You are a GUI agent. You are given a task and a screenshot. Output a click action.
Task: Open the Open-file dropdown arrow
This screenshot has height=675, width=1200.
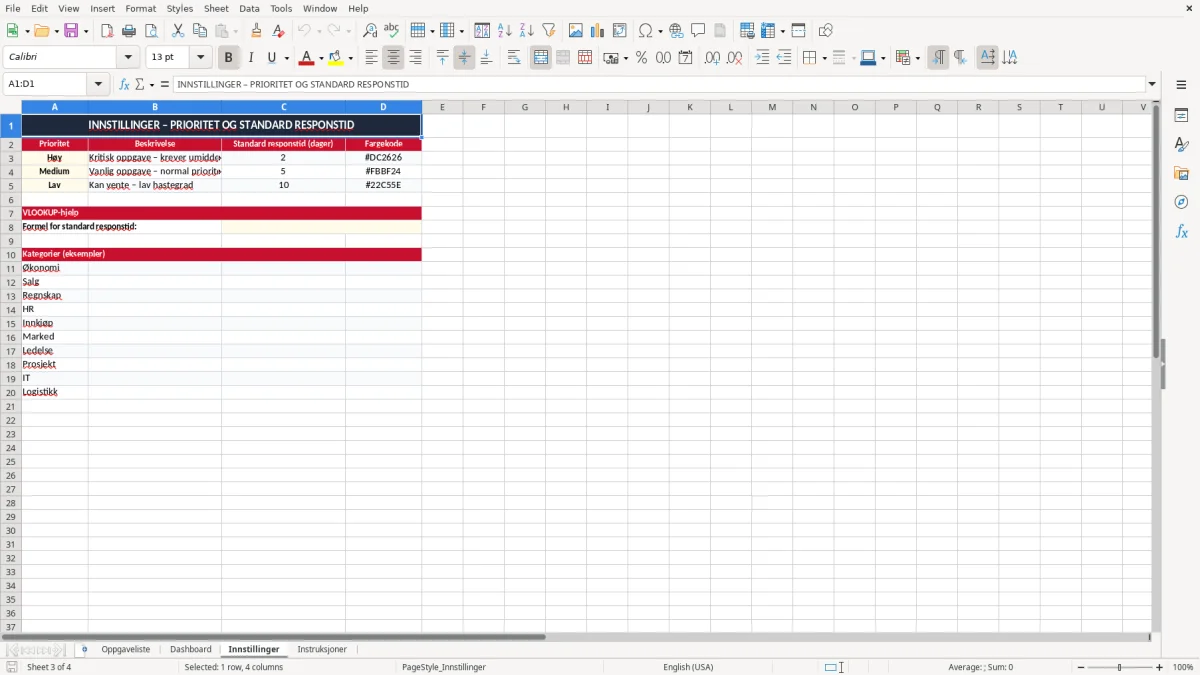click(54, 31)
